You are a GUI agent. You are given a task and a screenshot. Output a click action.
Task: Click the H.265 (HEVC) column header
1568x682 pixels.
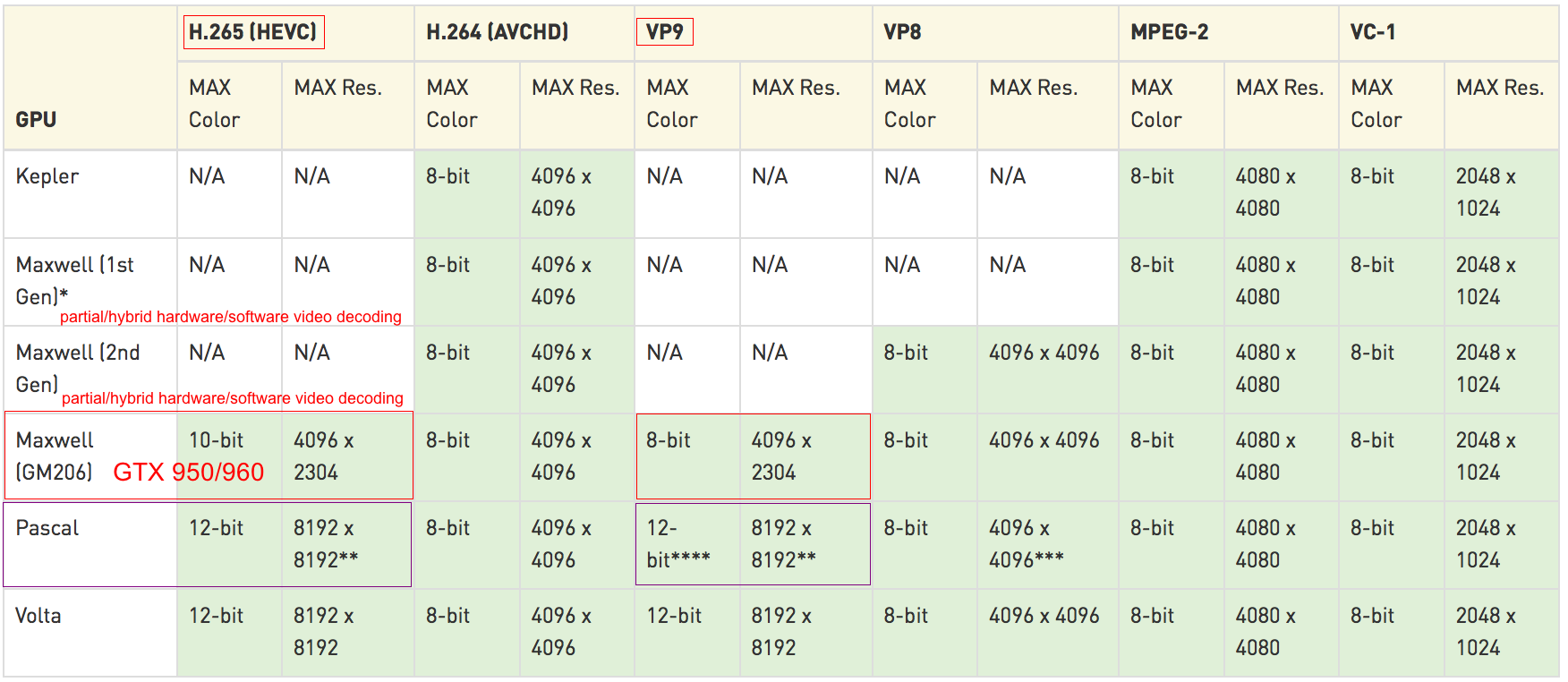(253, 32)
